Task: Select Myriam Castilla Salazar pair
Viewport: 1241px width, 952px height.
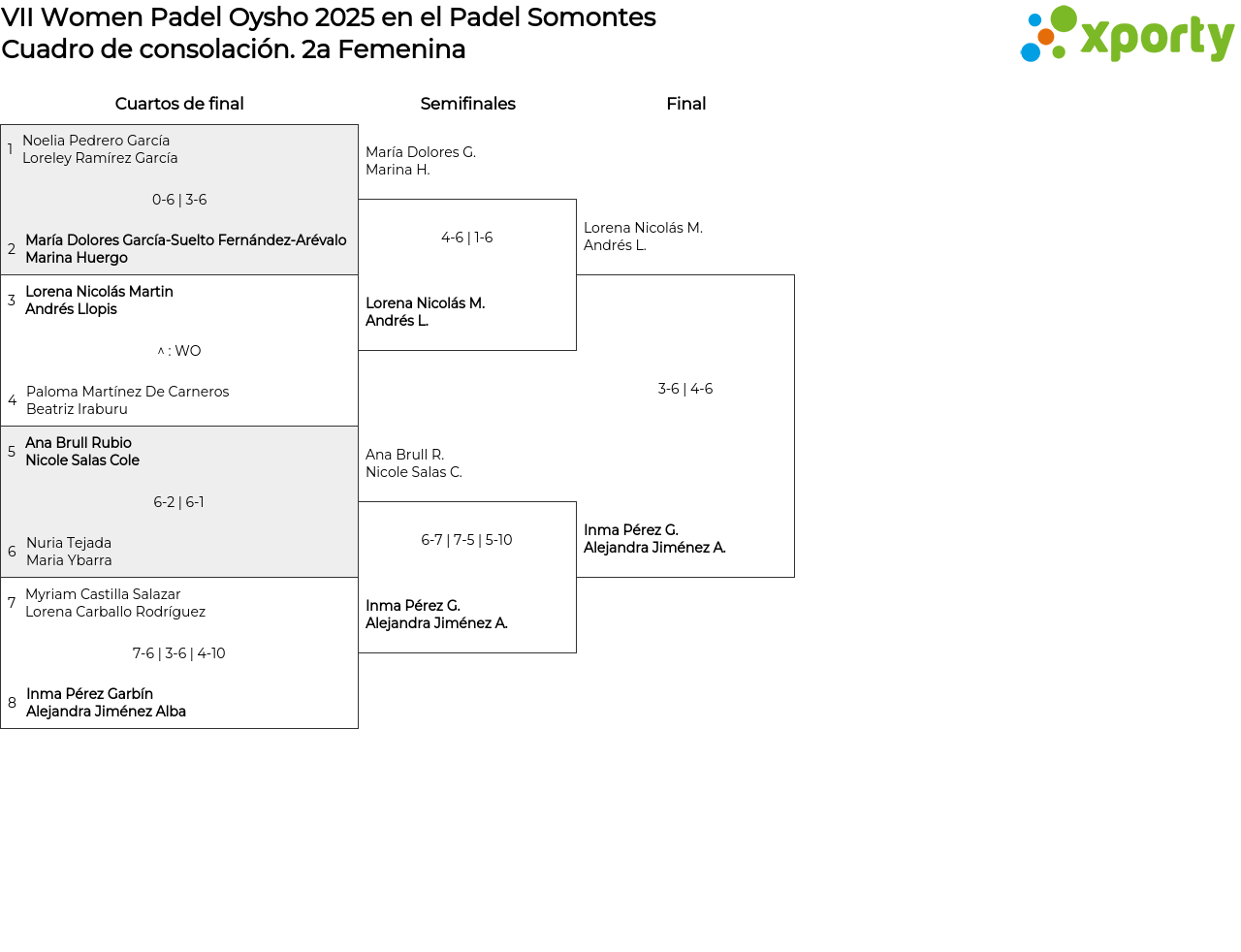Action: 114,603
